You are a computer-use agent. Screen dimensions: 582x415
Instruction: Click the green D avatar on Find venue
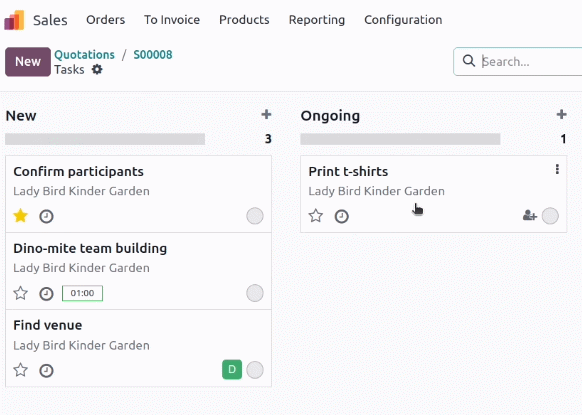click(232, 370)
